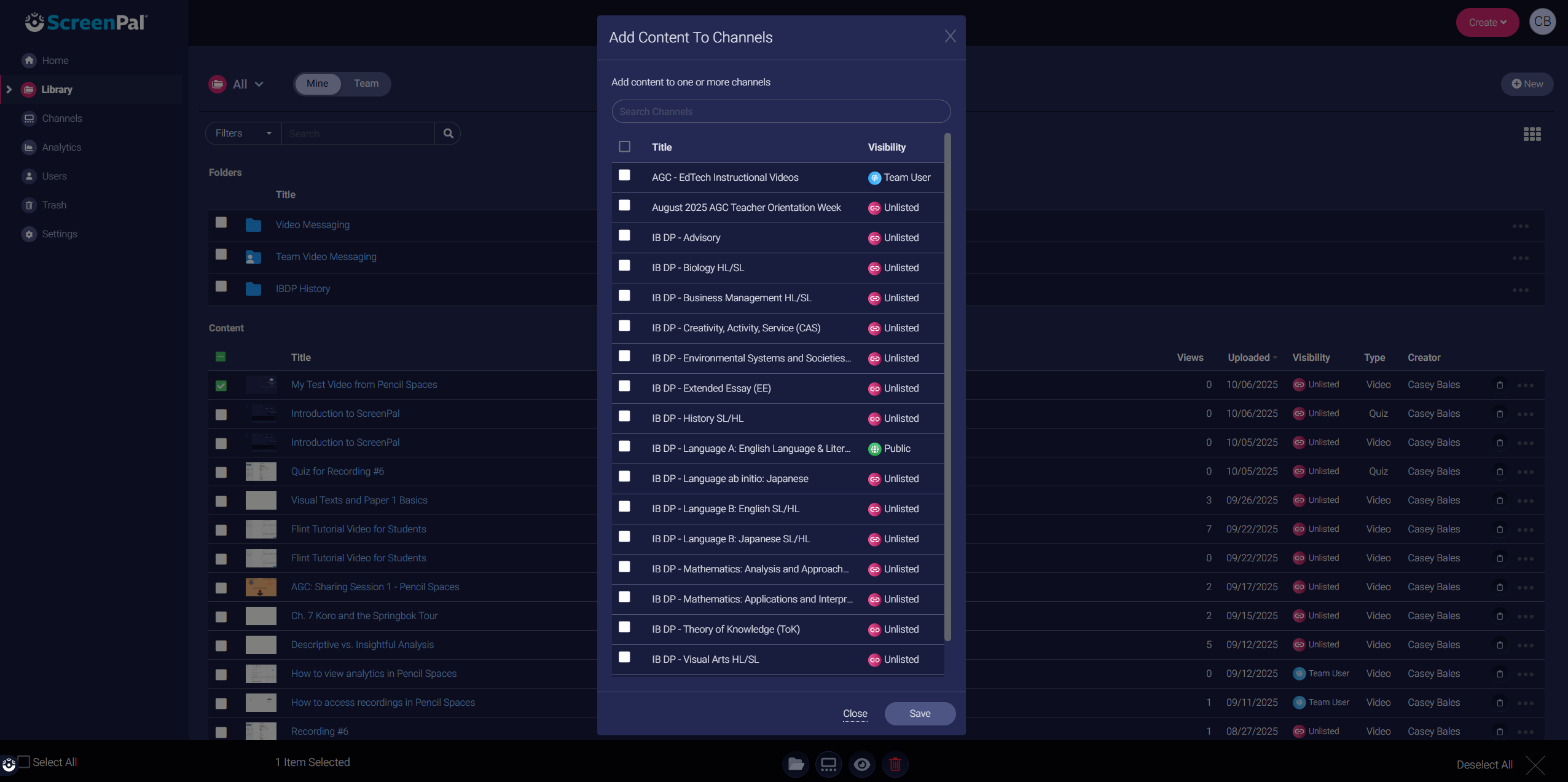Select all channels with header checkbox

pos(624,146)
